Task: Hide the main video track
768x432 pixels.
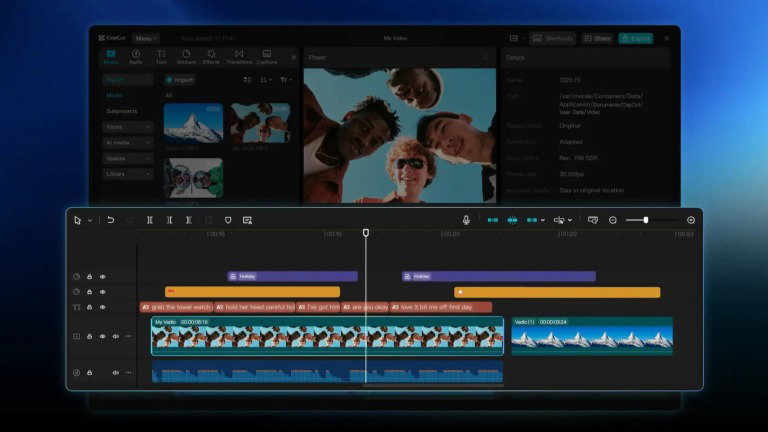Action: [102, 336]
